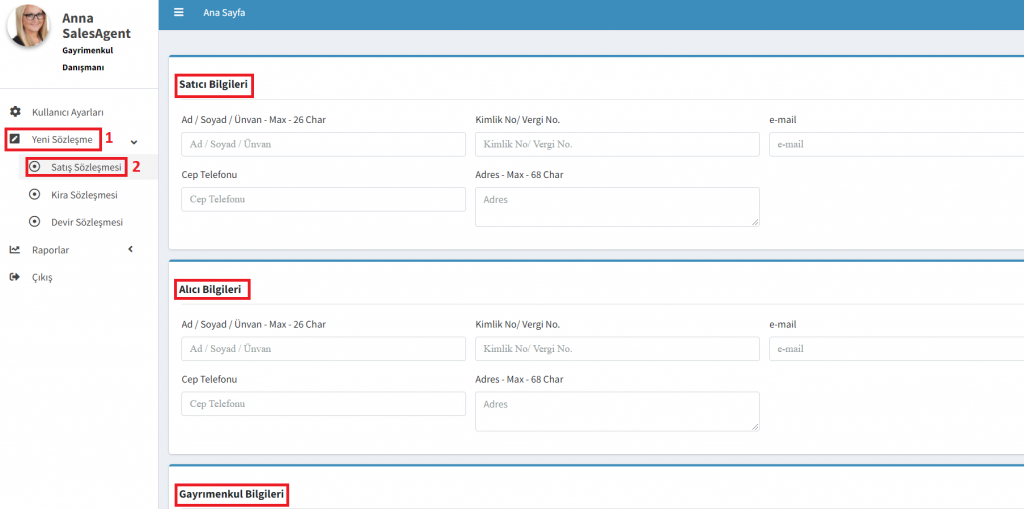Screen dimensions: 1024x509
Task: Collapse the Yeni Sözleşme chevron
Action: tap(134, 141)
